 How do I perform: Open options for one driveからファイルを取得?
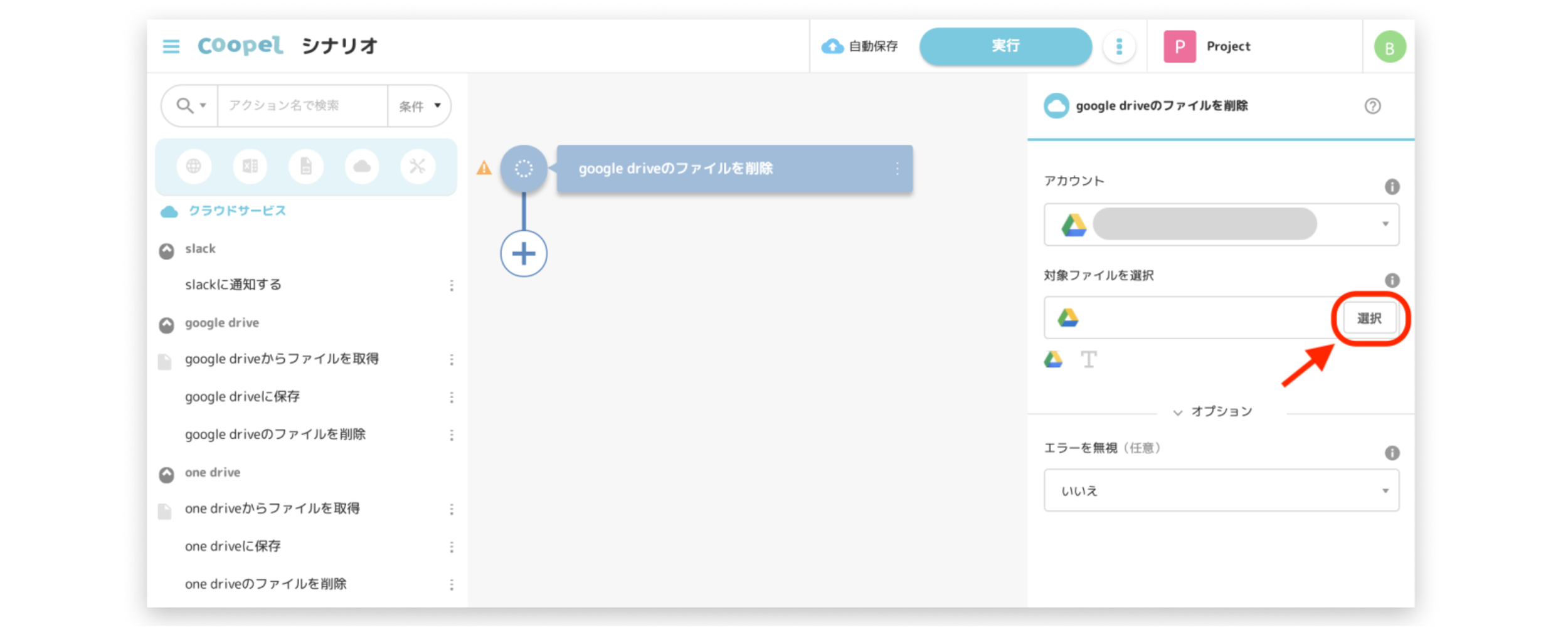452,510
